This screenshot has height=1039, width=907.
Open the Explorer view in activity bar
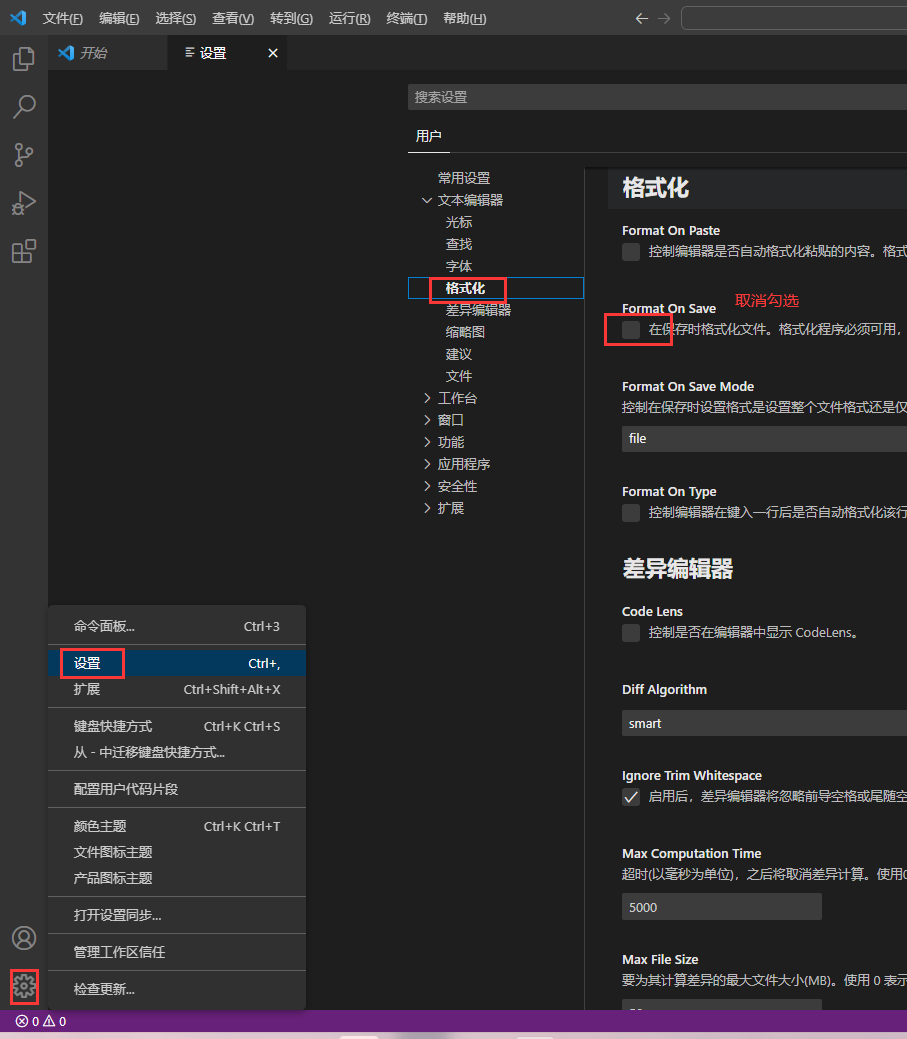pos(23,59)
